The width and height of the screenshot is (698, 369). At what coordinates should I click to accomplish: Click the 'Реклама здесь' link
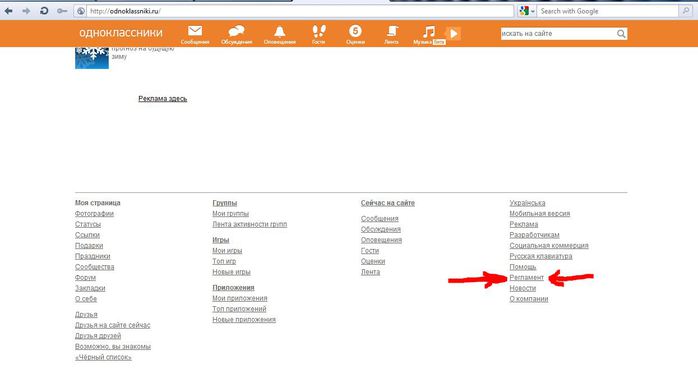click(162, 98)
